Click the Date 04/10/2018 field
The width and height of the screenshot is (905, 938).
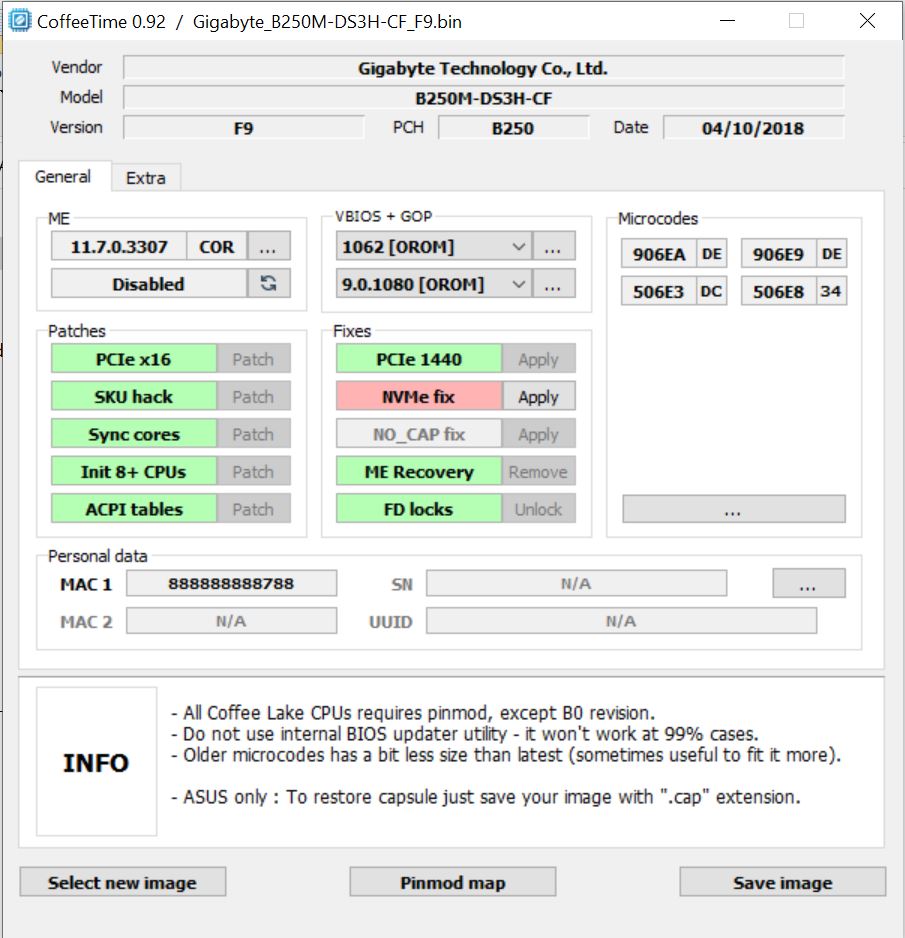(x=753, y=127)
